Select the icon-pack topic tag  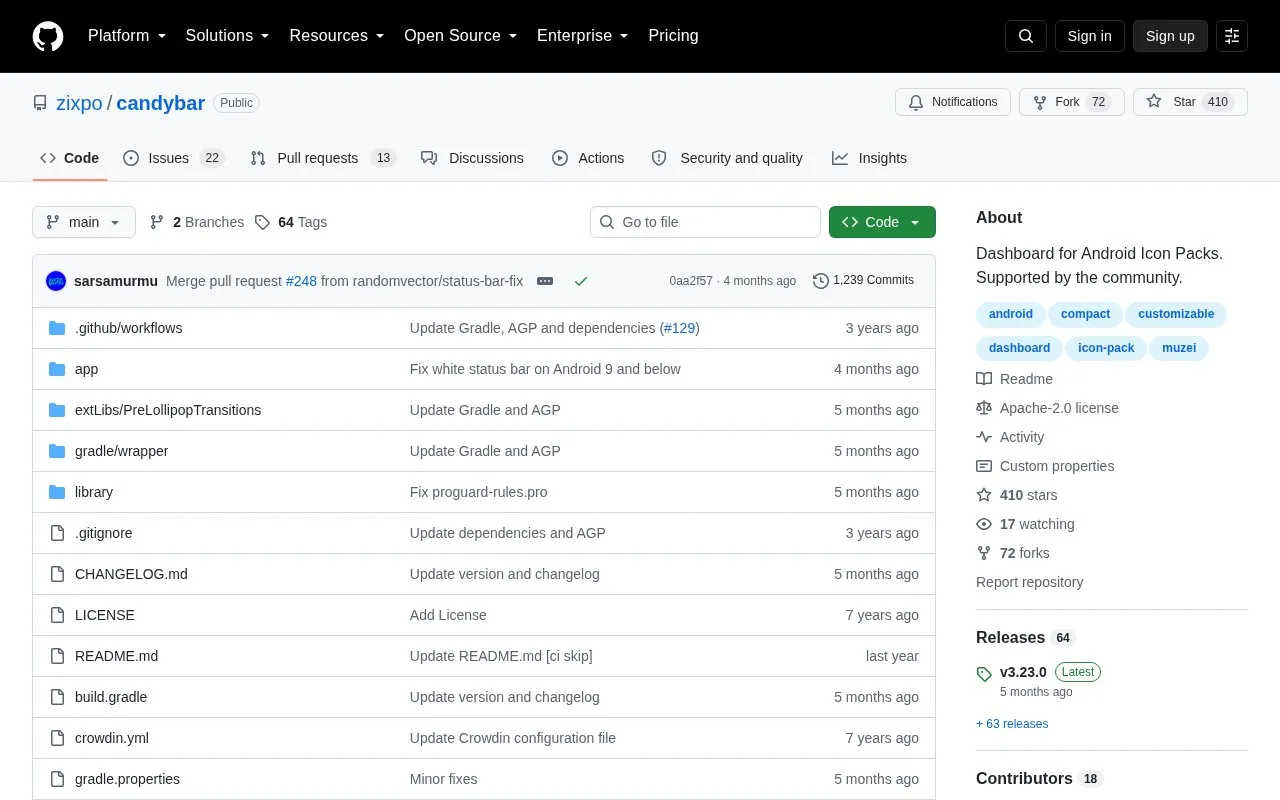[1106, 348]
